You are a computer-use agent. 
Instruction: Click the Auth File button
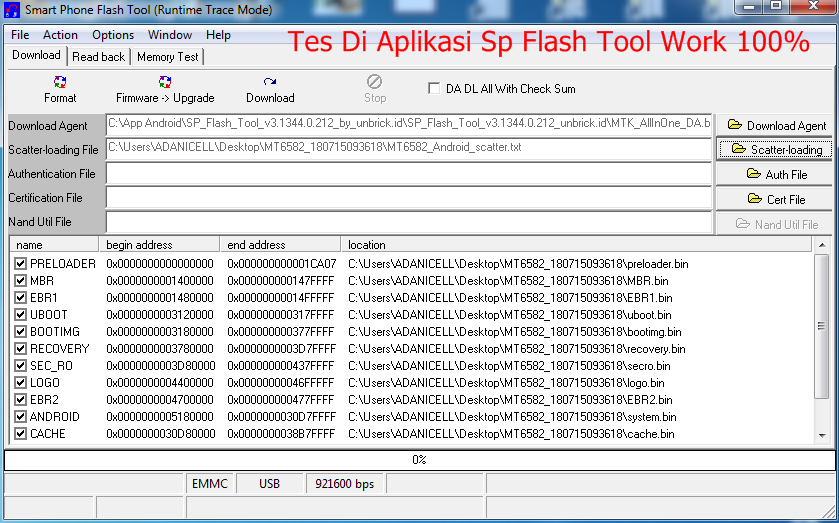[774, 174]
